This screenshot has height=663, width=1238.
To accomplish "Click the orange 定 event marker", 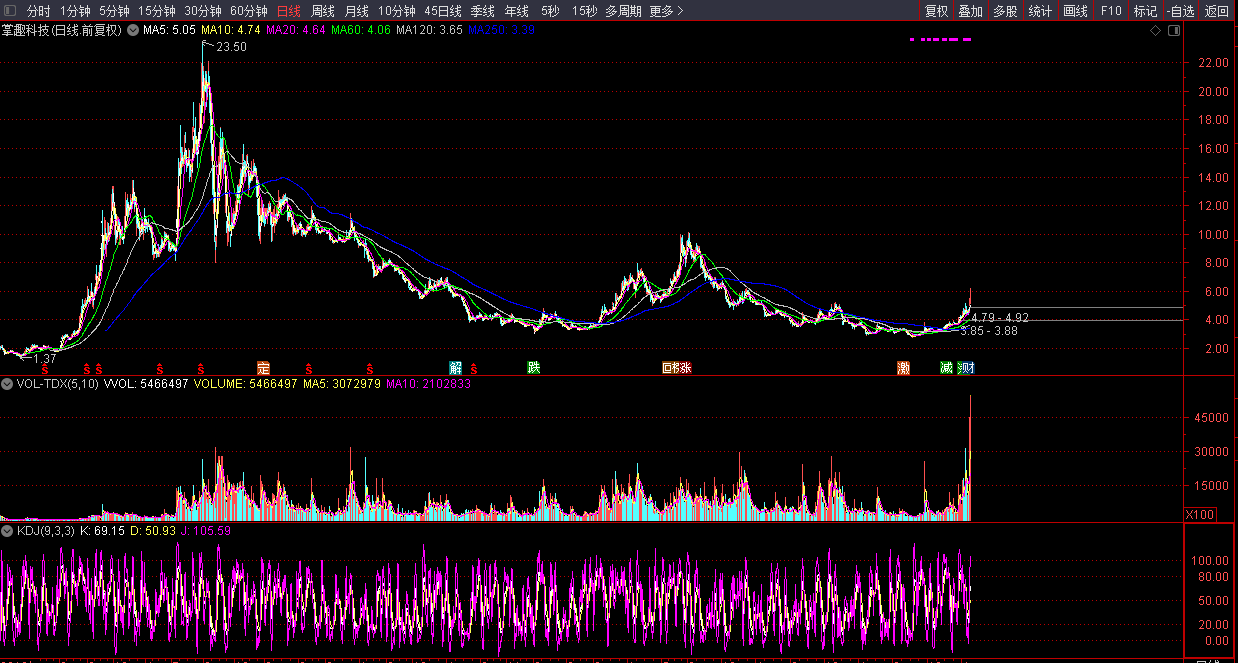I will [263, 368].
